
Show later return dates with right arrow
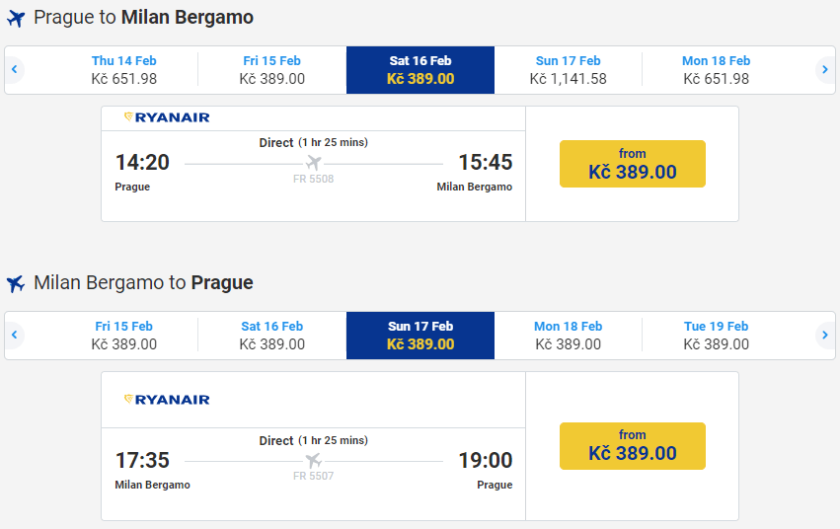click(x=824, y=335)
